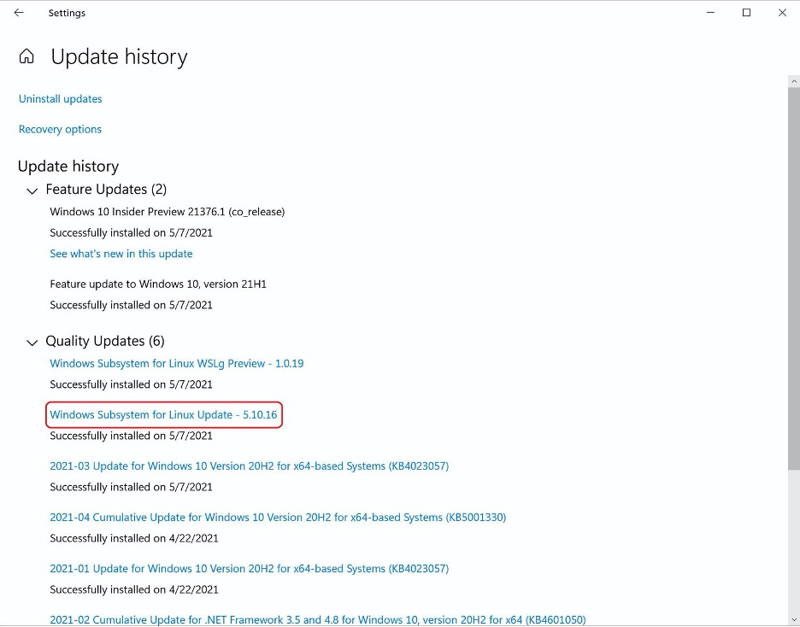Open 2021-01 Update KB4023057 link
The height and width of the screenshot is (627, 800).
249,568
